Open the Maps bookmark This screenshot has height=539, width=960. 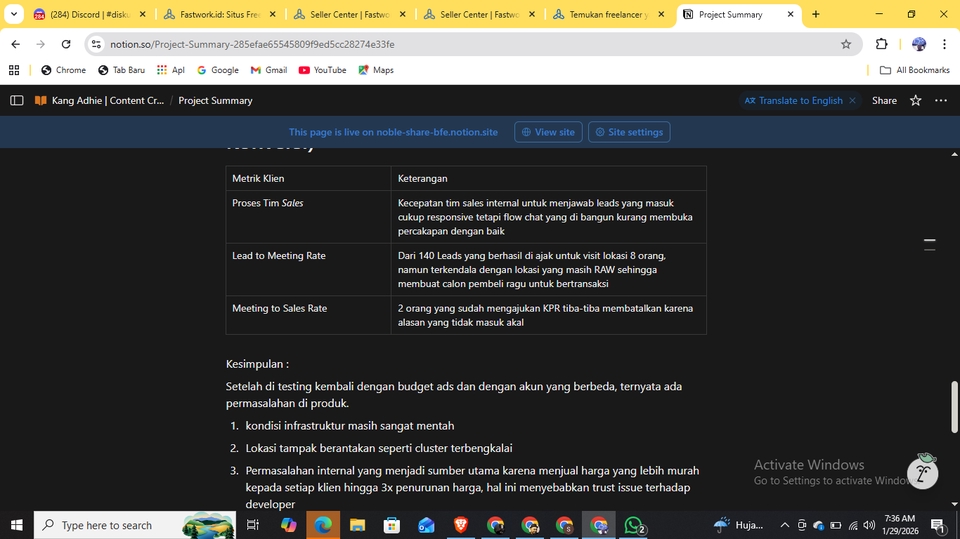tap(376, 70)
